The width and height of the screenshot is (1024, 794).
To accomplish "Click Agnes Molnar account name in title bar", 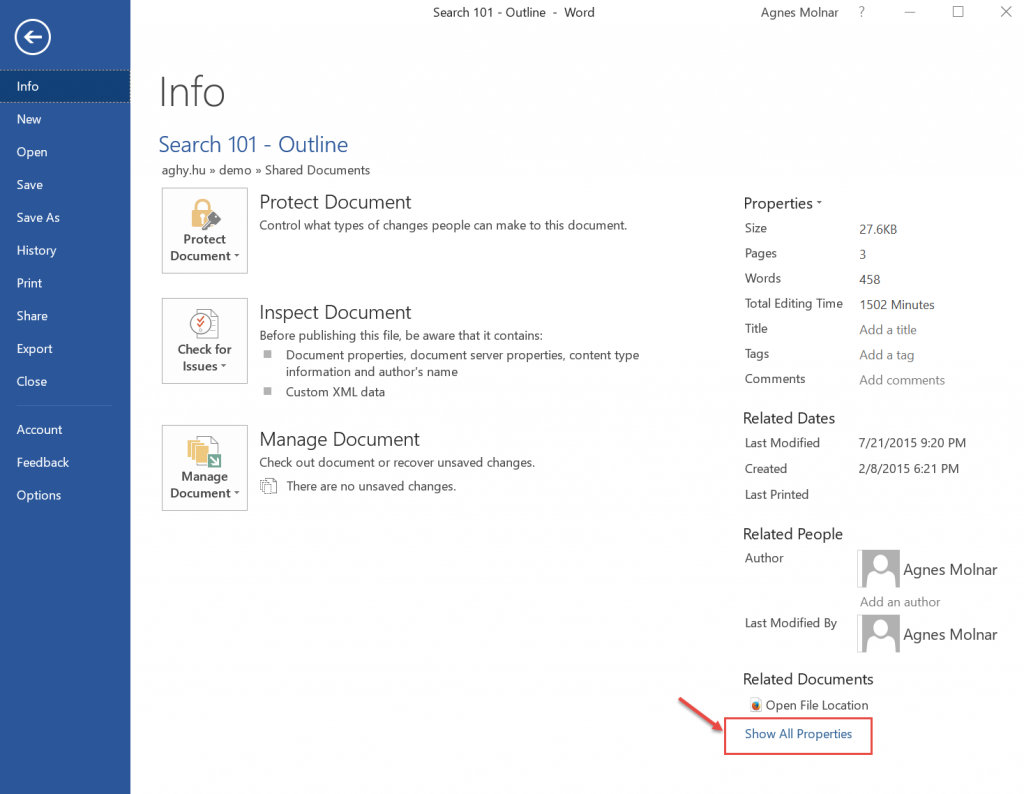I will 799,12.
